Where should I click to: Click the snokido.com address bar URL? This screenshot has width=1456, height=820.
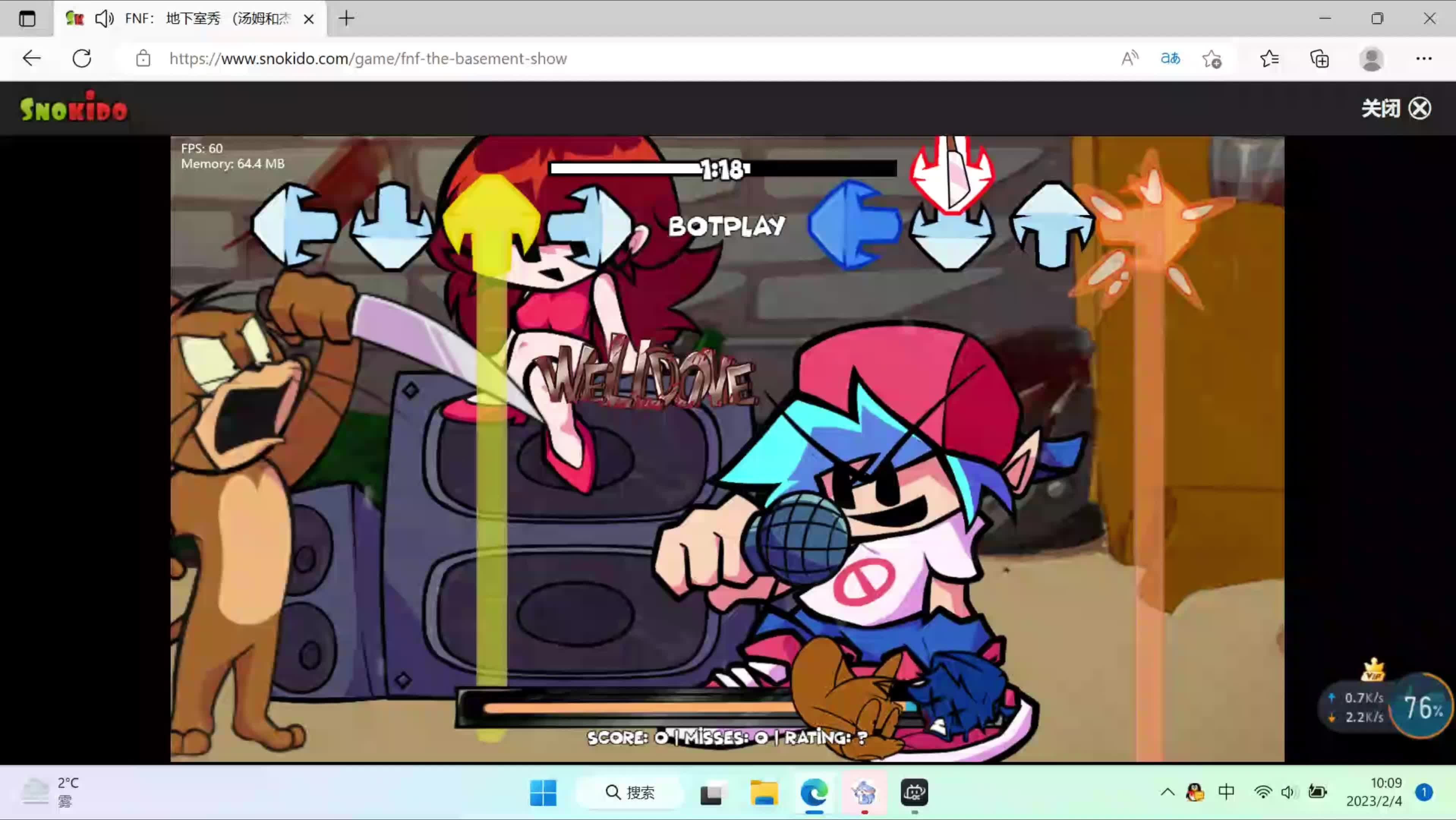coord(368,59)
